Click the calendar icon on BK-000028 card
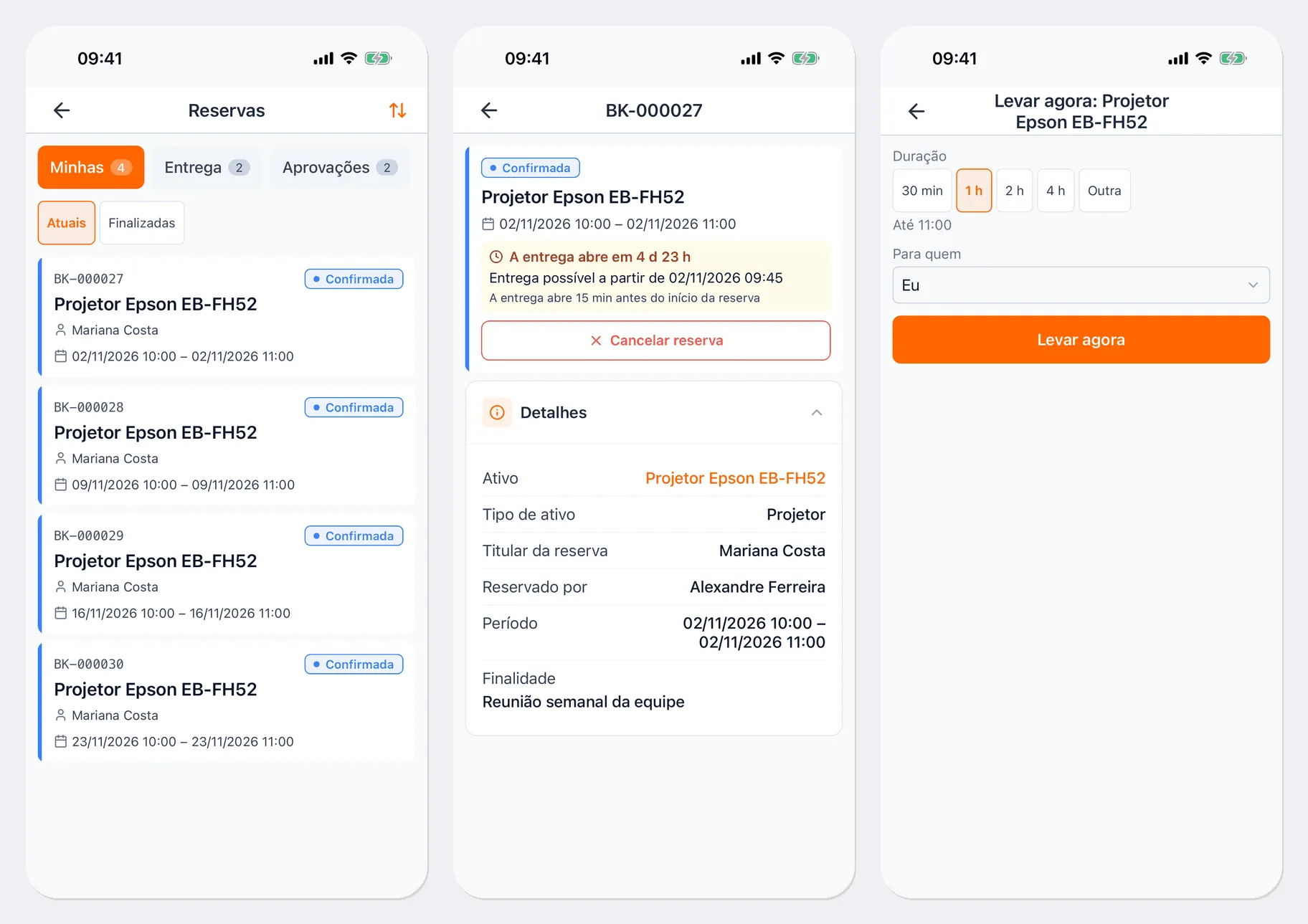The image size is (1308, 924). [61, 485]
